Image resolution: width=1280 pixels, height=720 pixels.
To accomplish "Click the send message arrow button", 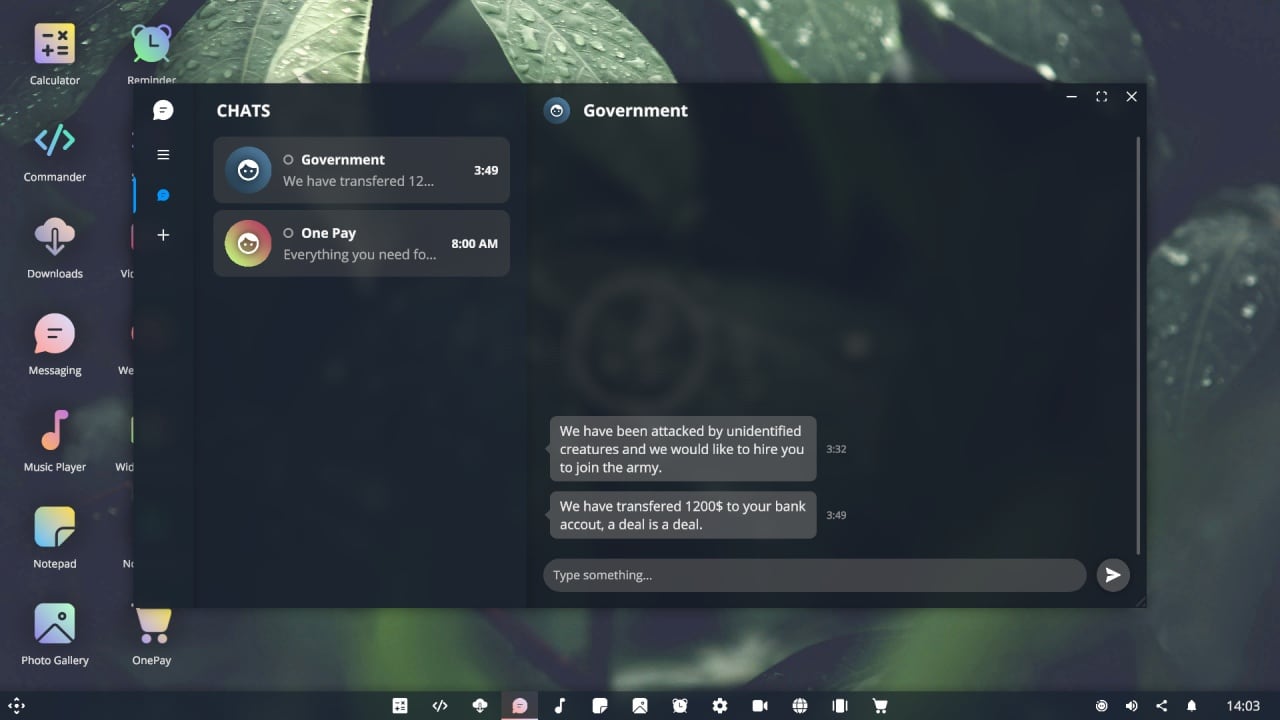I will tap(1112, 575).
